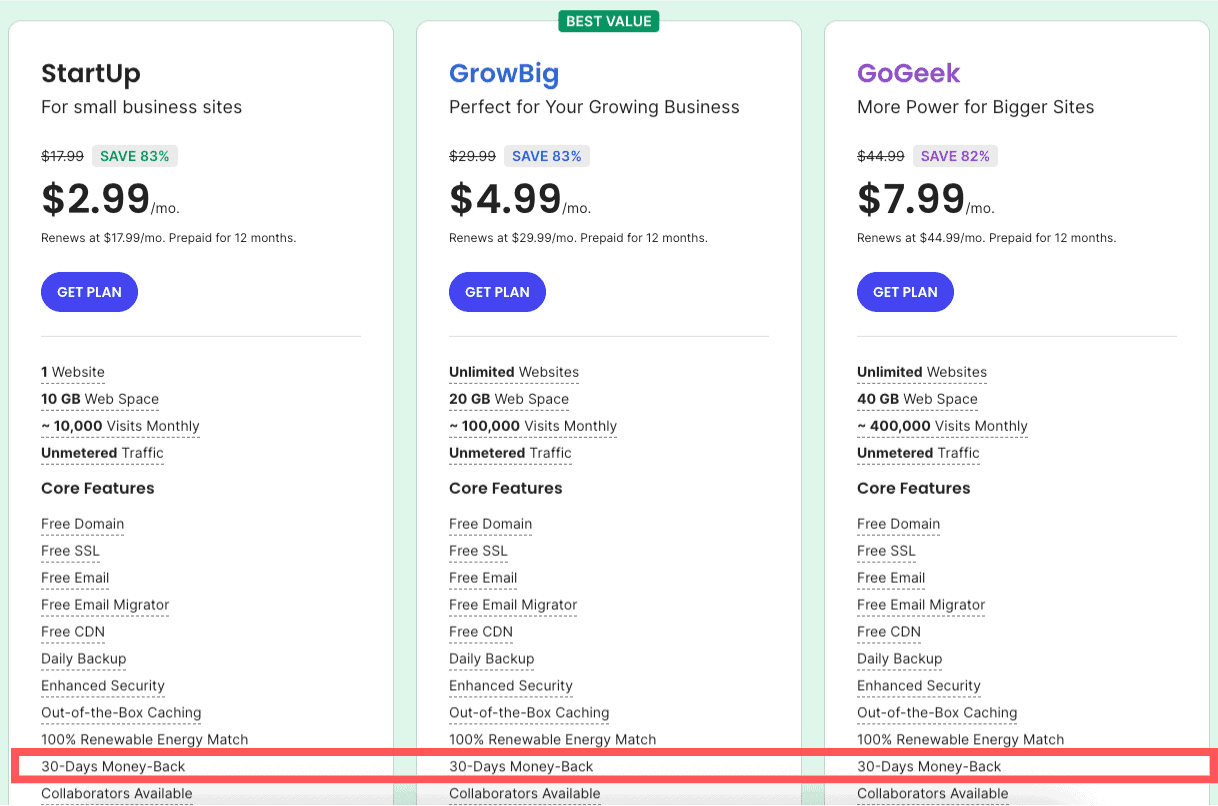This screenshot has height=806, width=1218.
Task: Click the SAVE 82% badge on GoGeek
Action: click(x=955, y=156)
